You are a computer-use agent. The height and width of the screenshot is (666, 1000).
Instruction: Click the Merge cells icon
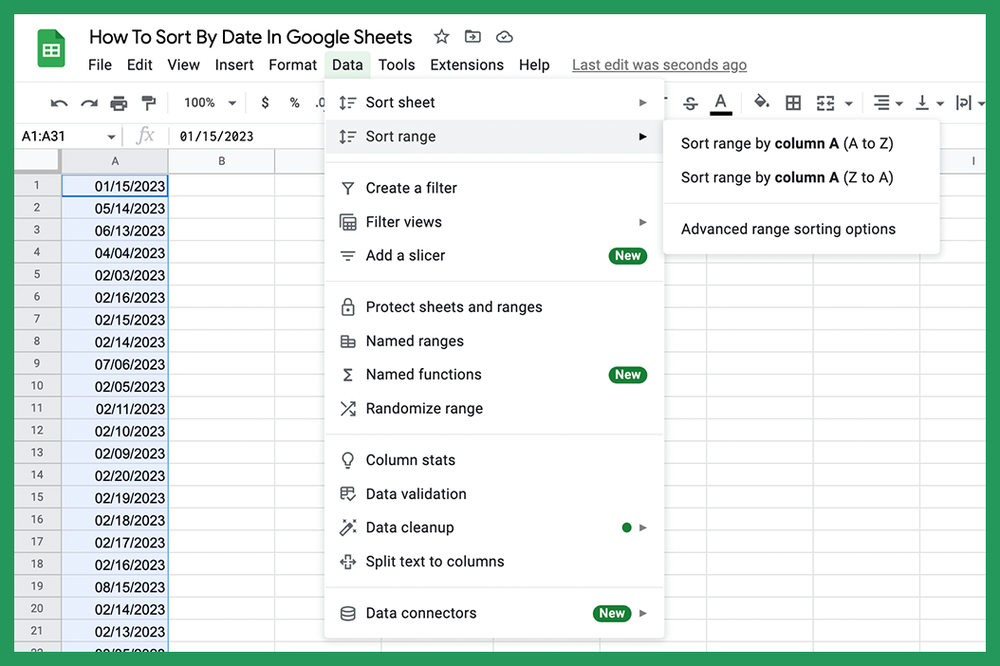coord(825,103)
